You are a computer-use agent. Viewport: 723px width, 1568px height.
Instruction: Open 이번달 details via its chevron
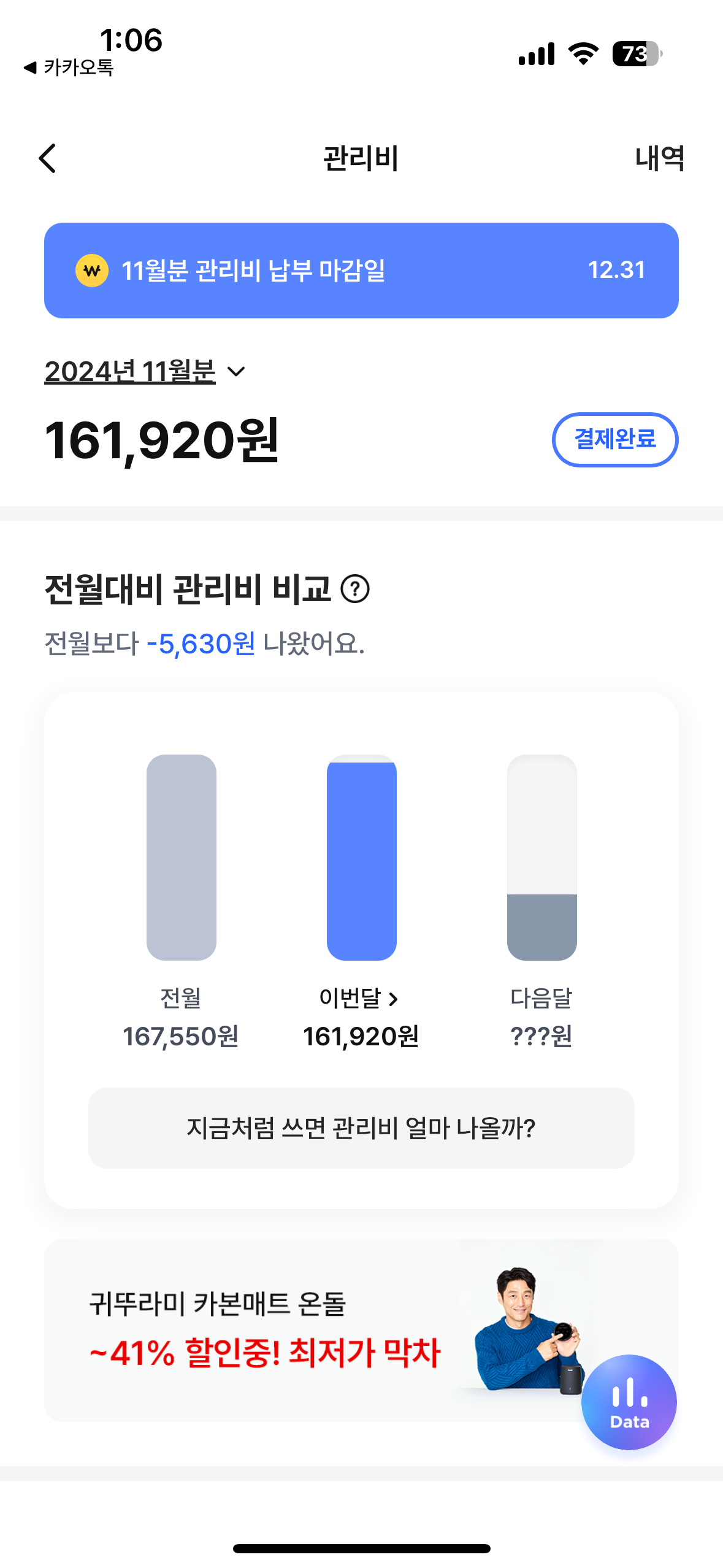coord(393,999)
